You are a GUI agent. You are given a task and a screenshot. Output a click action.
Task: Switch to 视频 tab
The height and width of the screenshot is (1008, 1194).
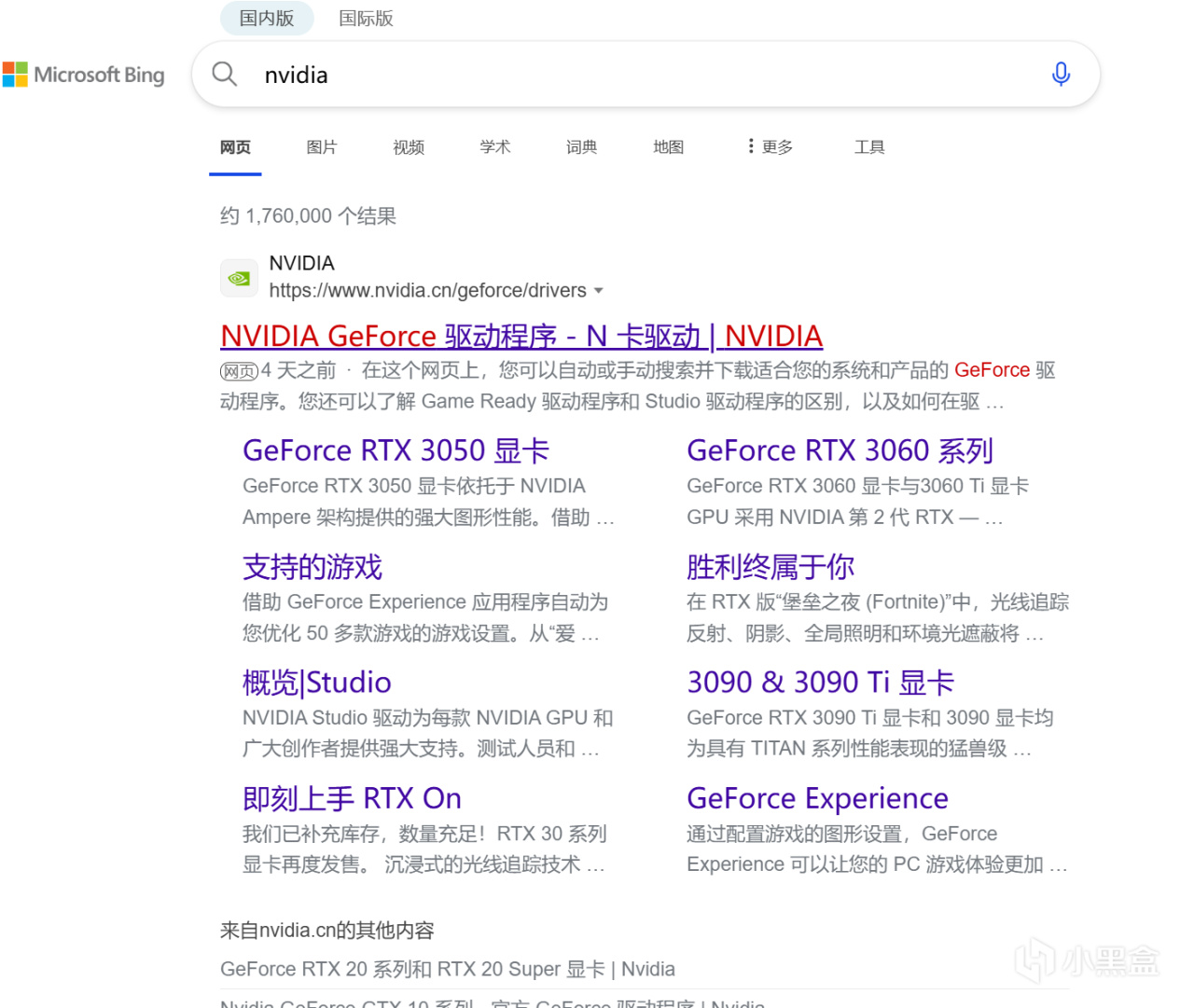click(x=409, y=146)
